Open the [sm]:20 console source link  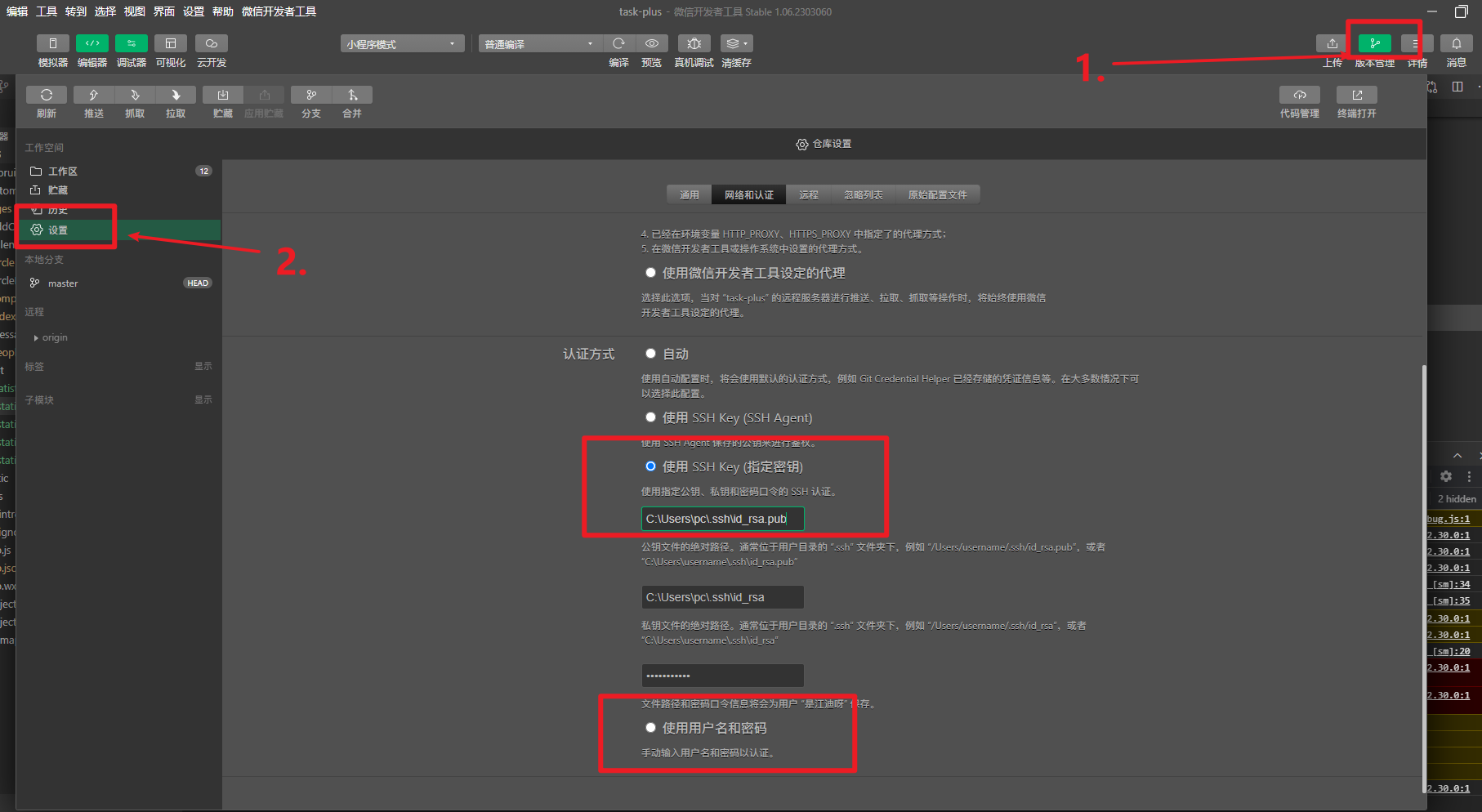tap(1451, 651)
